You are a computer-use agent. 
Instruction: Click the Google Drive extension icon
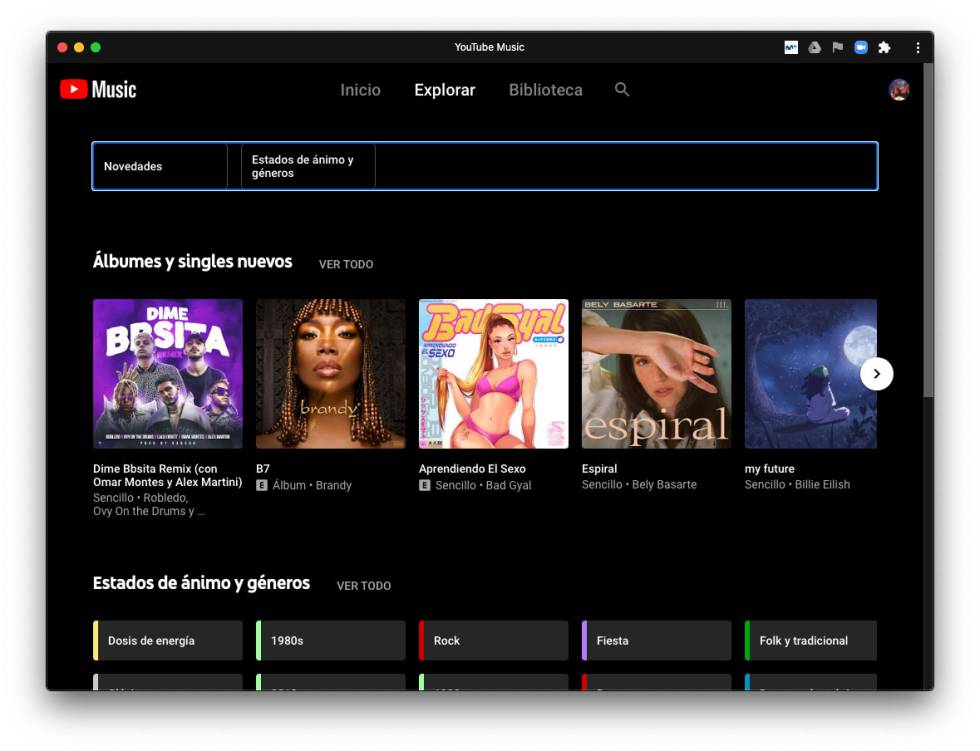click(814, 47)
